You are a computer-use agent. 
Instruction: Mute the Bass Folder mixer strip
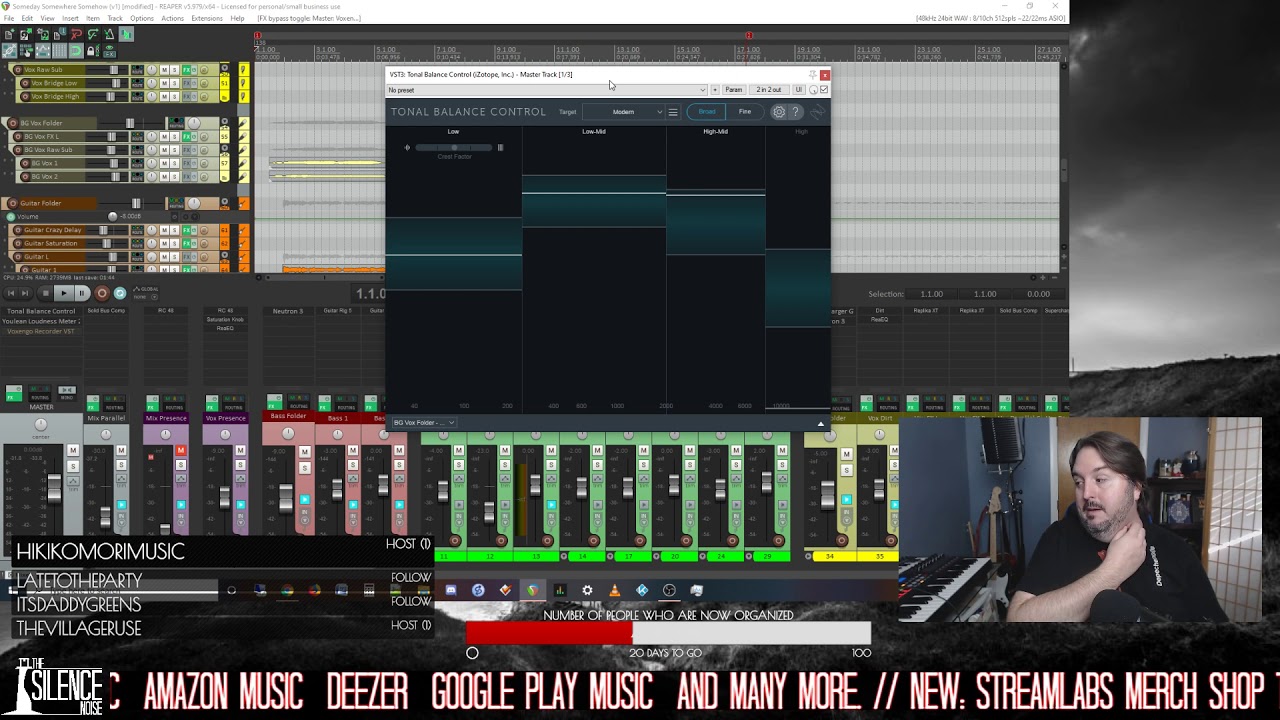(x=305, y=452)
